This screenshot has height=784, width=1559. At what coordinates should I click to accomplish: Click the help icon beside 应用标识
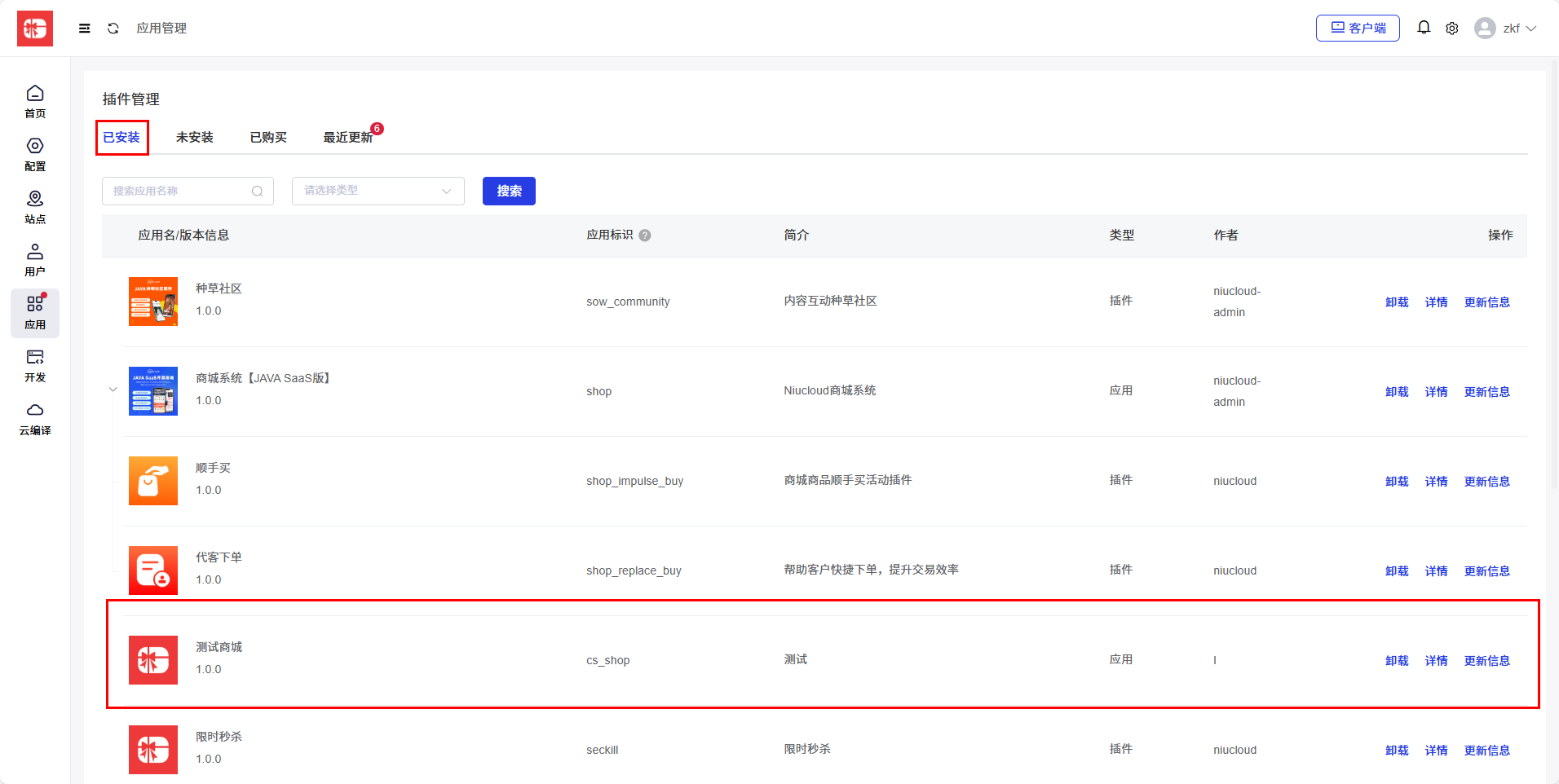[x=645, y=236]
